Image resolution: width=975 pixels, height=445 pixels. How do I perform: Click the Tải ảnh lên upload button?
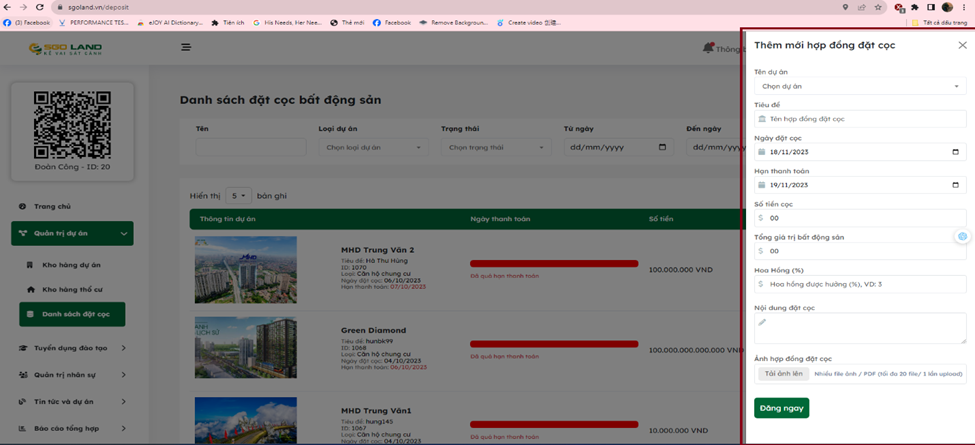click(782, 374)
